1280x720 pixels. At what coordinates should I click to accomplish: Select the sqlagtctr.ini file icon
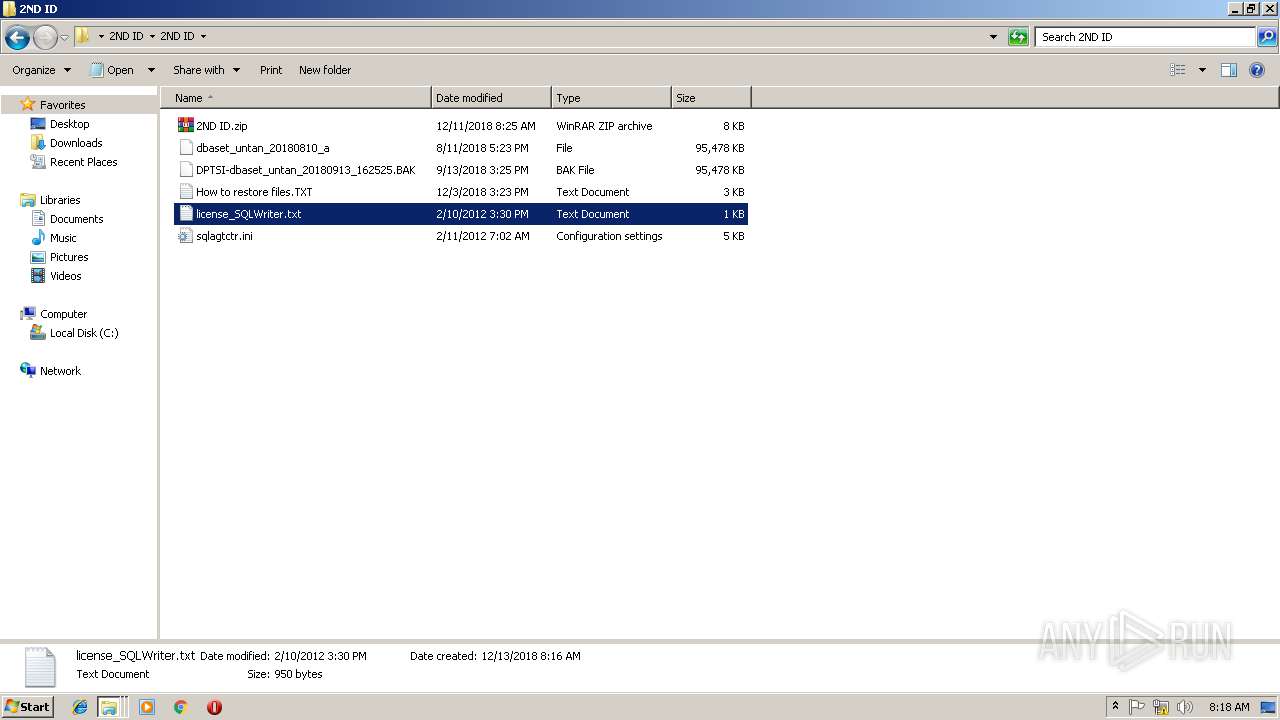coord(185,236)
